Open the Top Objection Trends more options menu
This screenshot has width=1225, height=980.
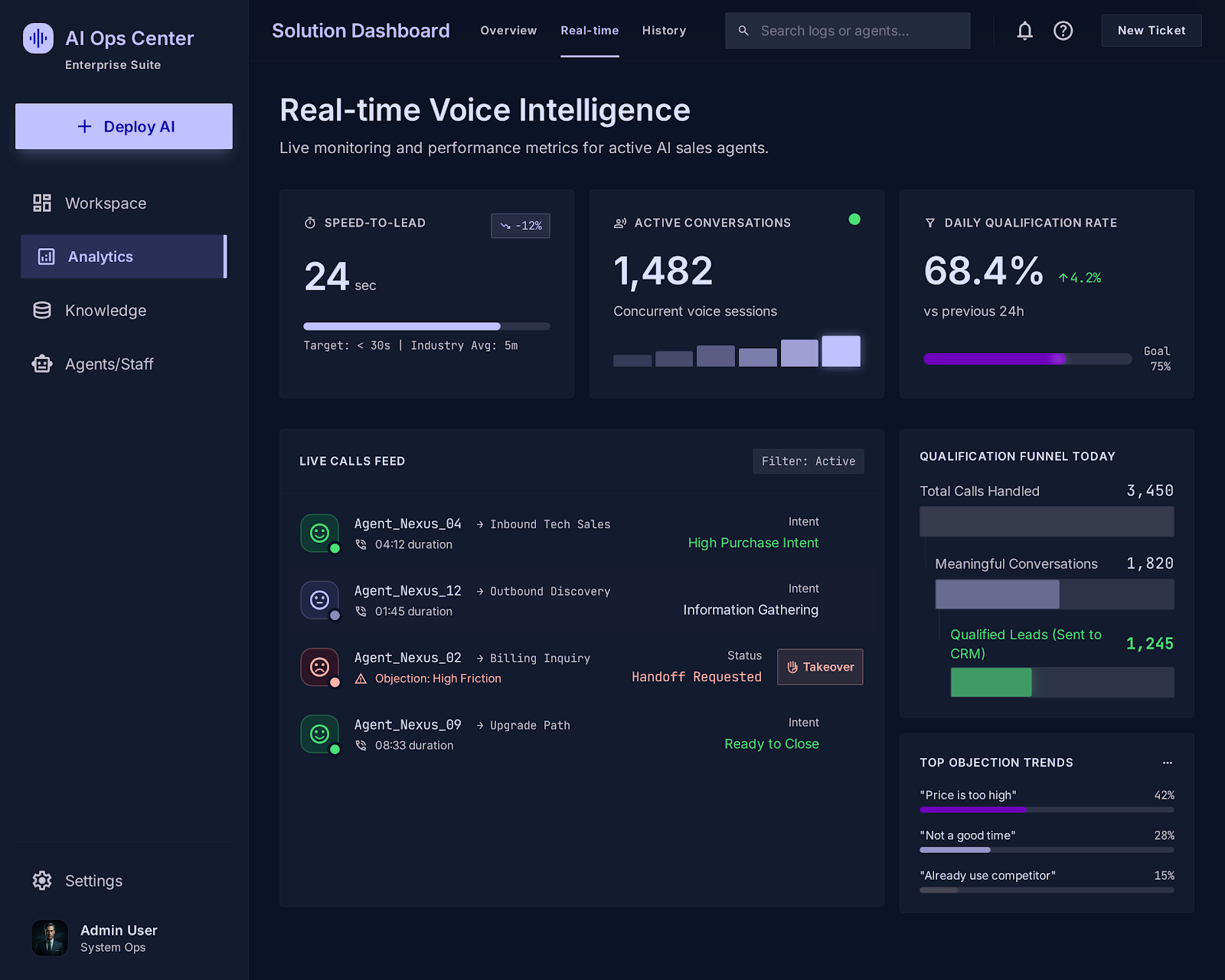point(1168,763)
